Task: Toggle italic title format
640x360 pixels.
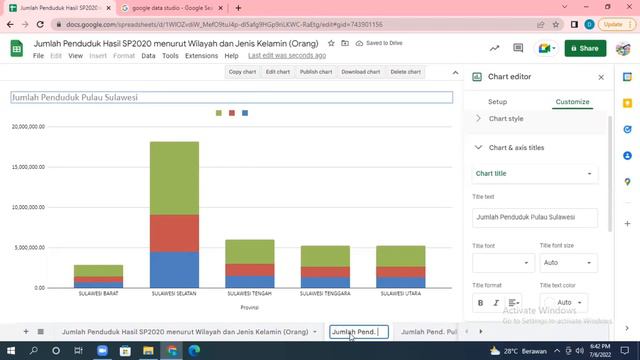Action: (x=496, y=303)
